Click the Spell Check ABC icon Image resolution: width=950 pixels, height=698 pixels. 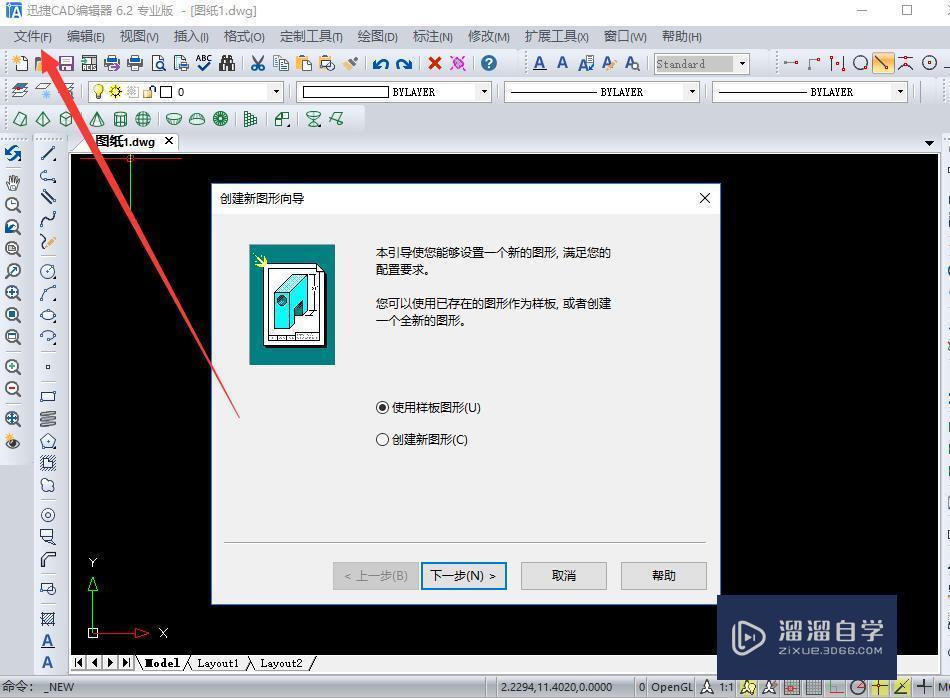(x=203, y=62)
